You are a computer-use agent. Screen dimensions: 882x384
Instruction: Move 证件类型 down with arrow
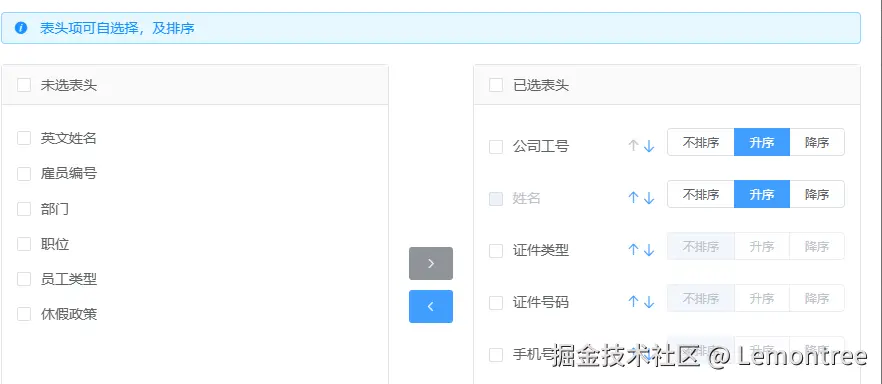(x=649, y=250)
